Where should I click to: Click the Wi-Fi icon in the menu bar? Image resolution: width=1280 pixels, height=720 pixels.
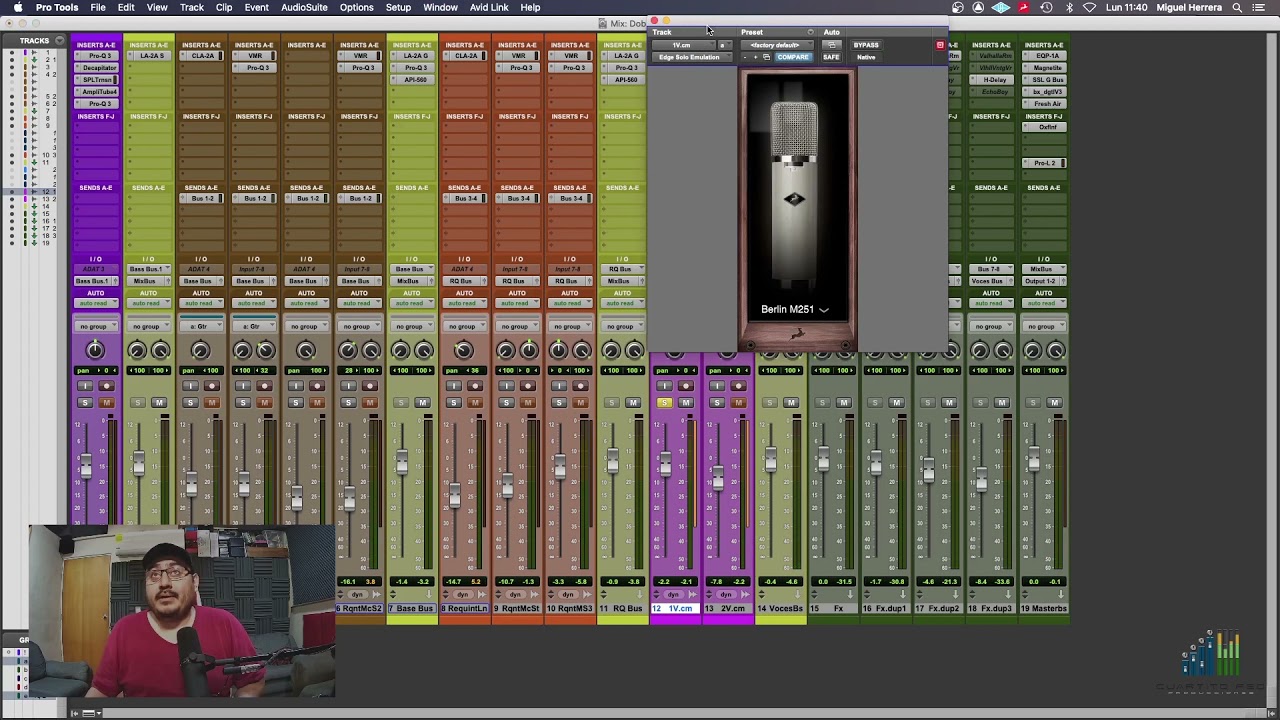(1089, 7)
